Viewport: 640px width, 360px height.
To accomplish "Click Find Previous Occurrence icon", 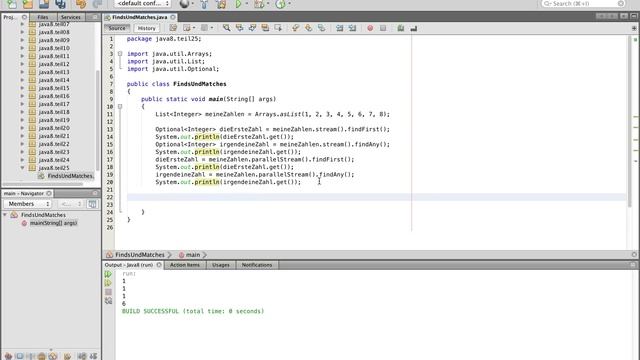I will (239, 28).
